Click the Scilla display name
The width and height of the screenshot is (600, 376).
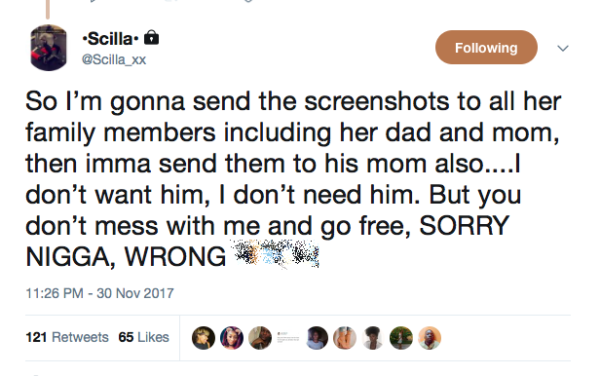tap(110, 39)
